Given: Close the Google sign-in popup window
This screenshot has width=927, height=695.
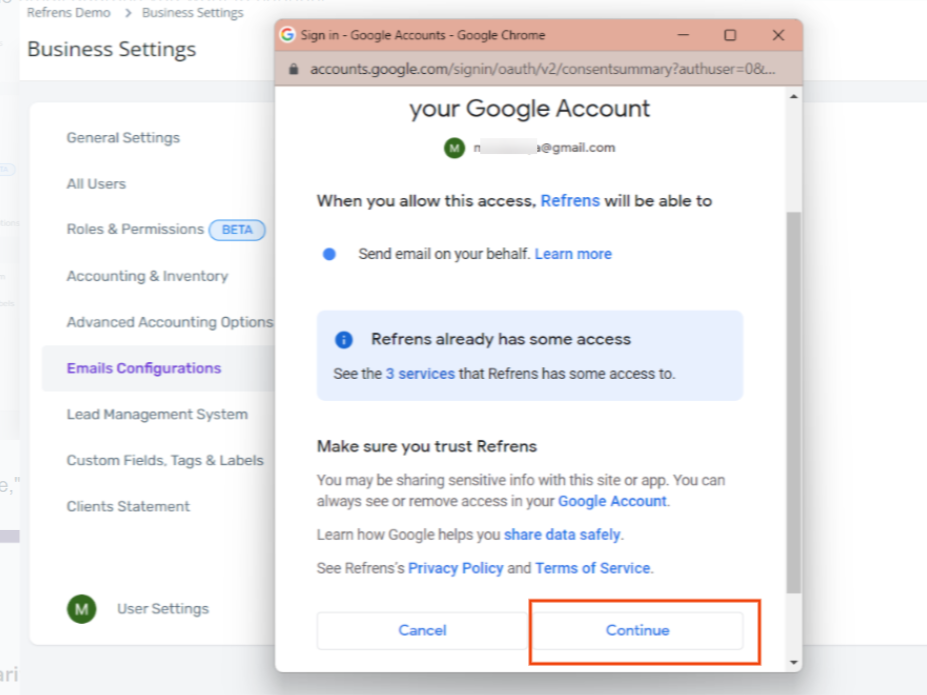Looking at the screenshot, I should (778, 35).
